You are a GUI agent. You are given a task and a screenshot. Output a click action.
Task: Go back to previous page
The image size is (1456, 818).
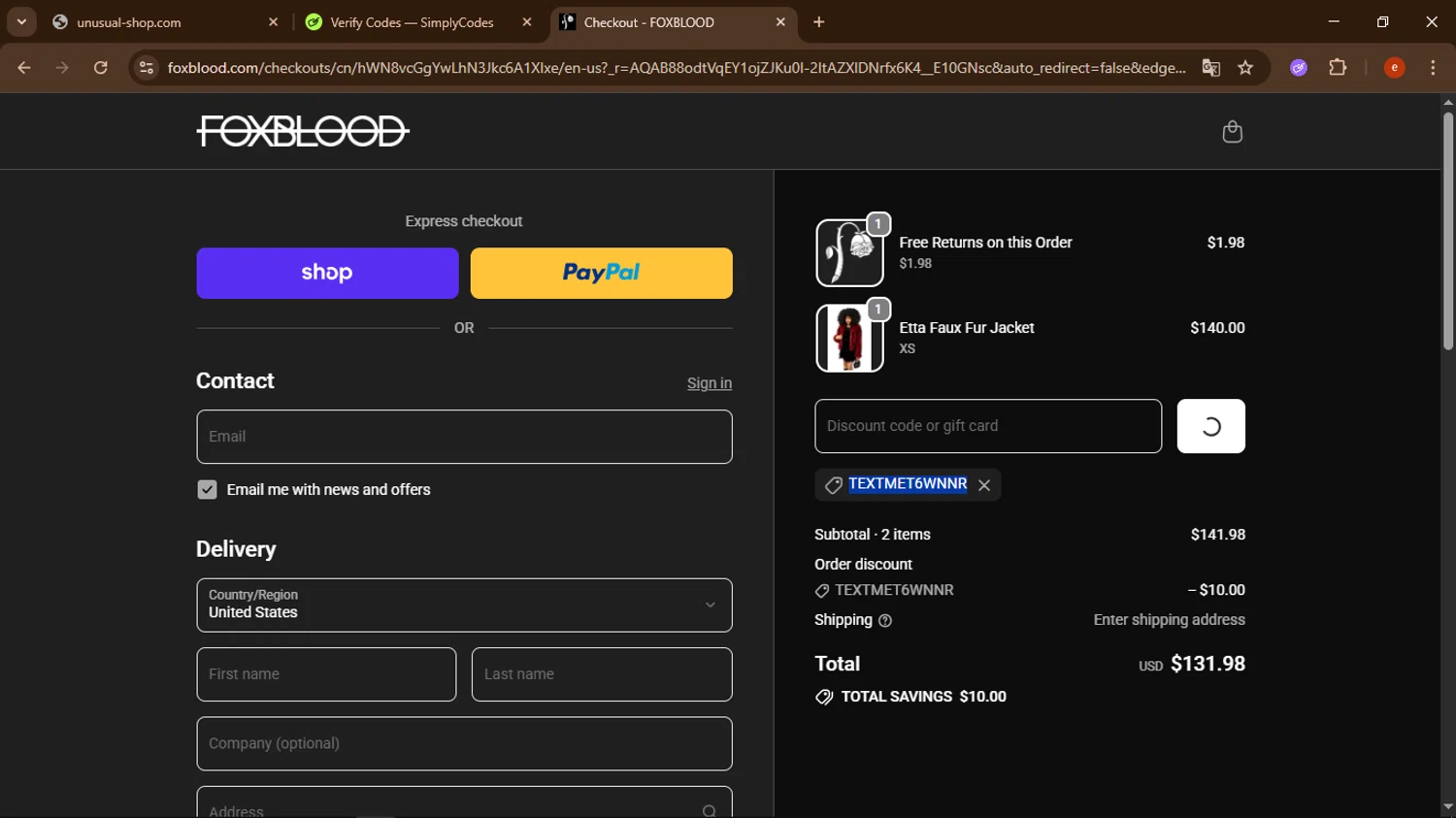tap(24, 68)
